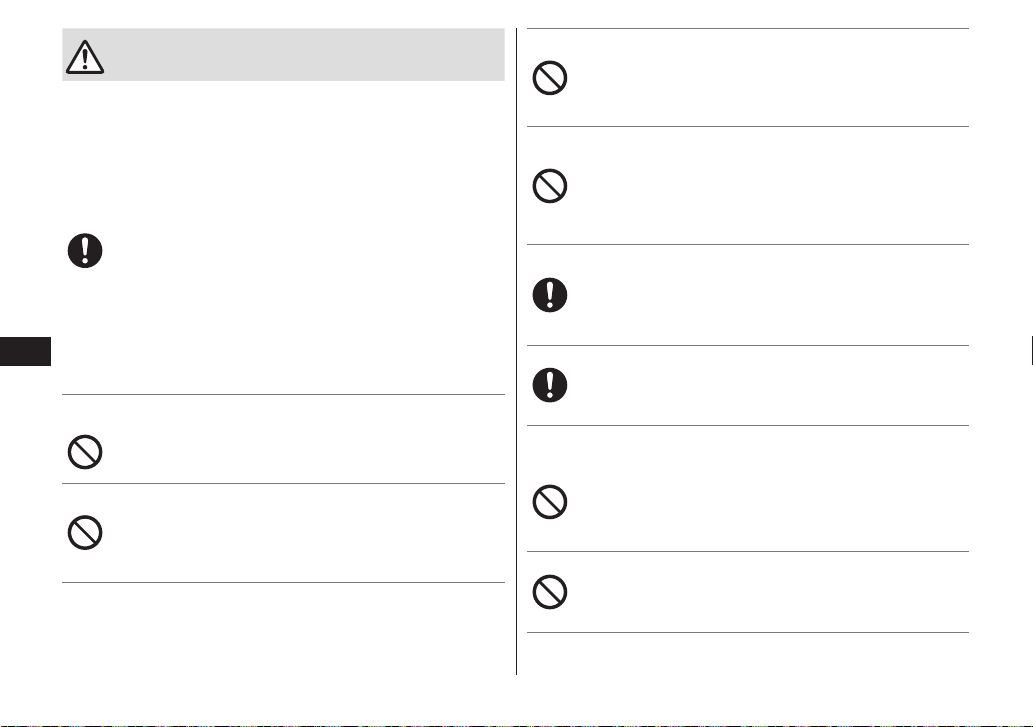This screenshot has width=1033, height=727.
Task: Click the warning triangle icon in gray header
Action: coord(85,57)
